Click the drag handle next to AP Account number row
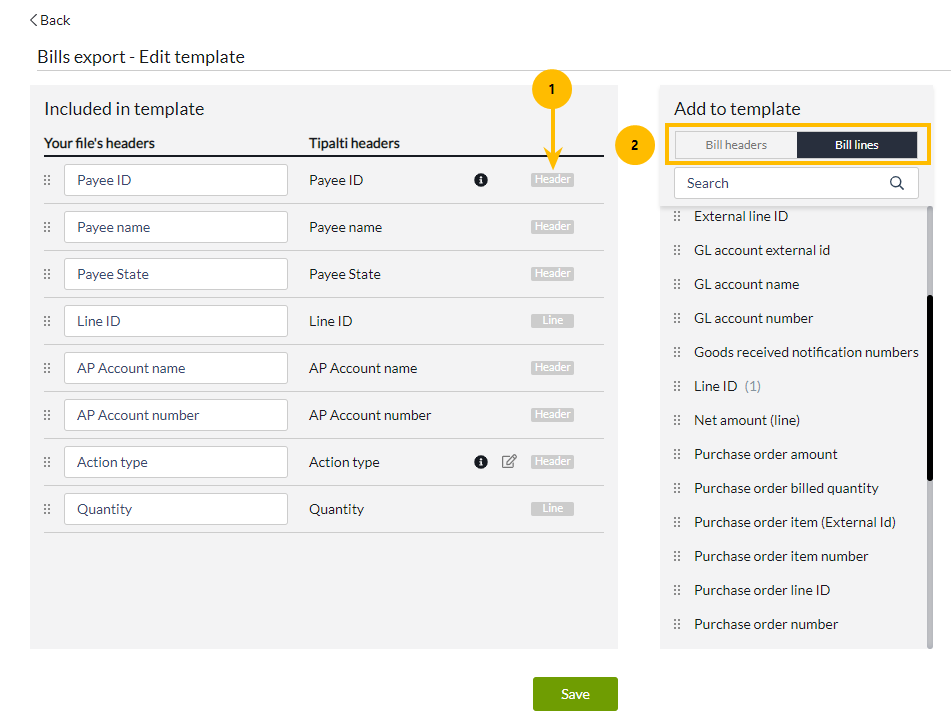Screen dimensions: 951x723 click(46, 414)
